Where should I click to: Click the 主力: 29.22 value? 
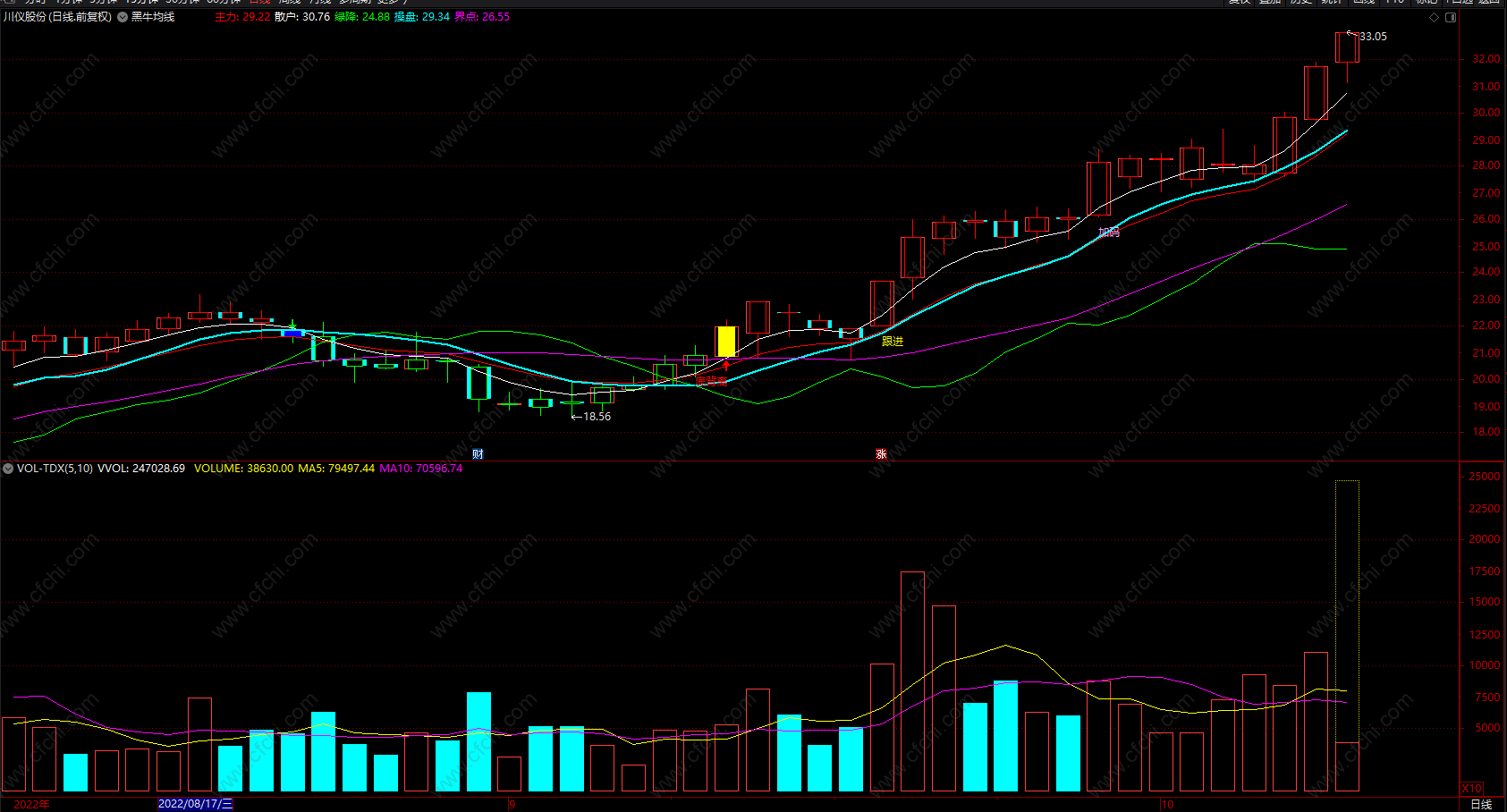[242, 17]
